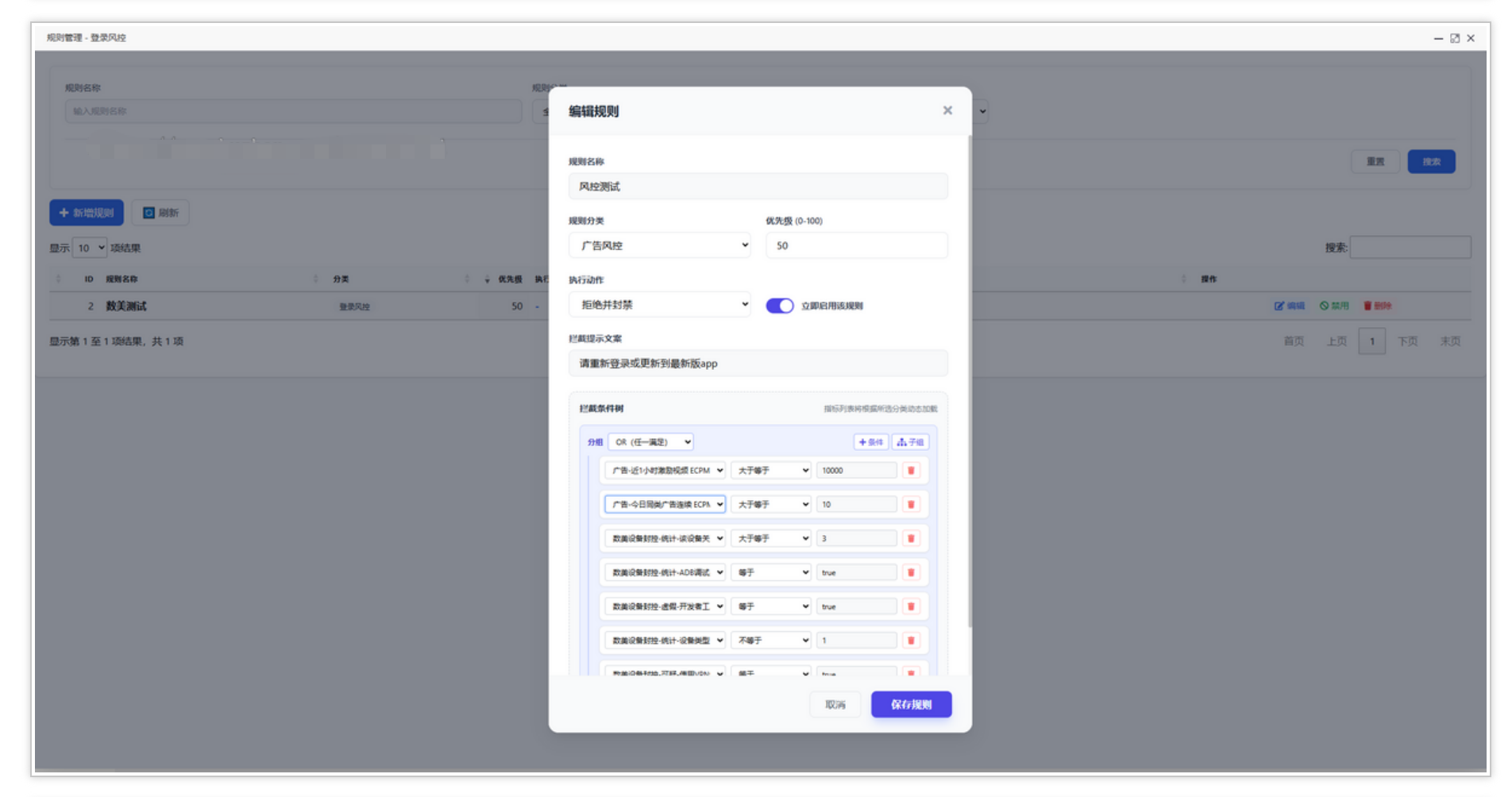The width and height of the screenshot is (1512, 797).
Task: Remove the ADB调试 condition row
Action: 911,572
